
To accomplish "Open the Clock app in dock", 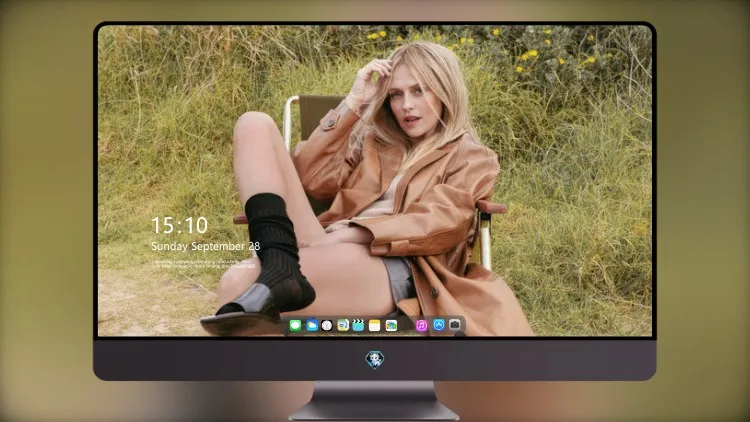I will tap(327, 326).
